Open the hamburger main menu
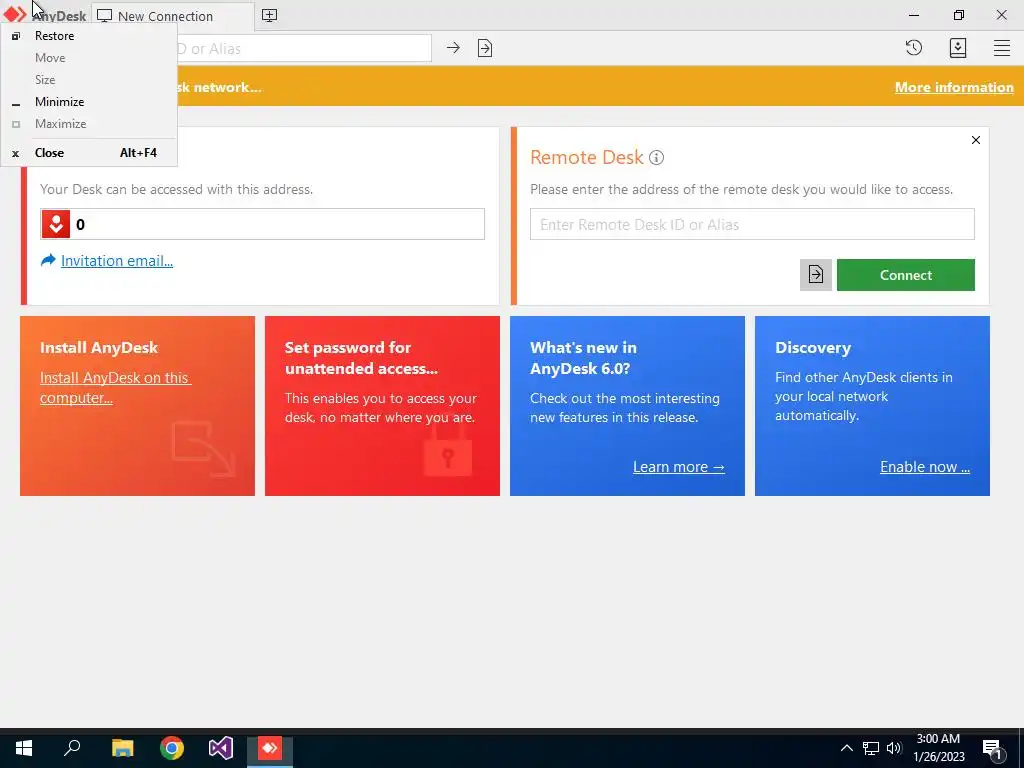The width and height of the screenshot is (1024, 768). [x=1002, y=48]
